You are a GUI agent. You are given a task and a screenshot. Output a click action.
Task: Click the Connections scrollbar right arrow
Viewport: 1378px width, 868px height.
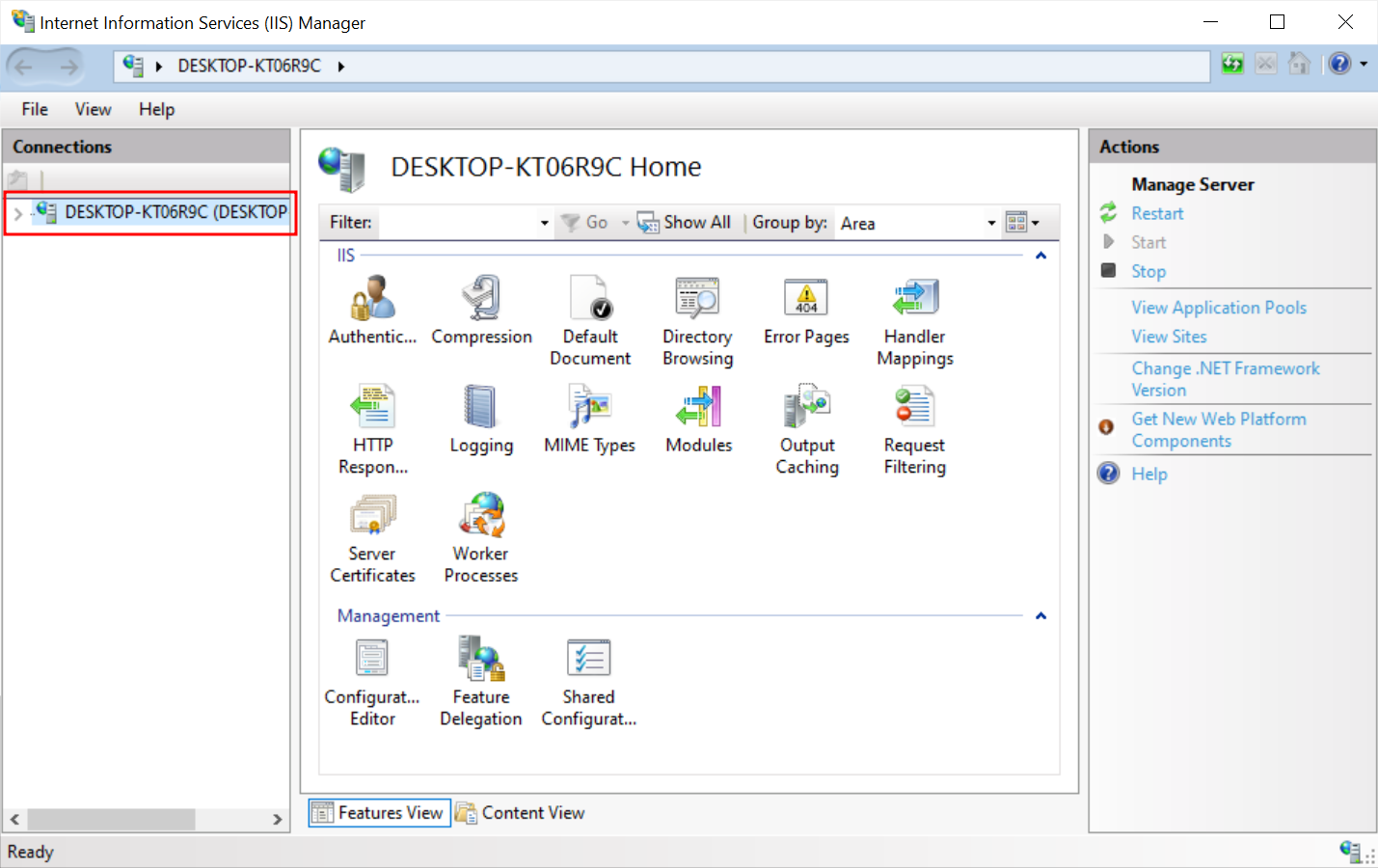278,819
